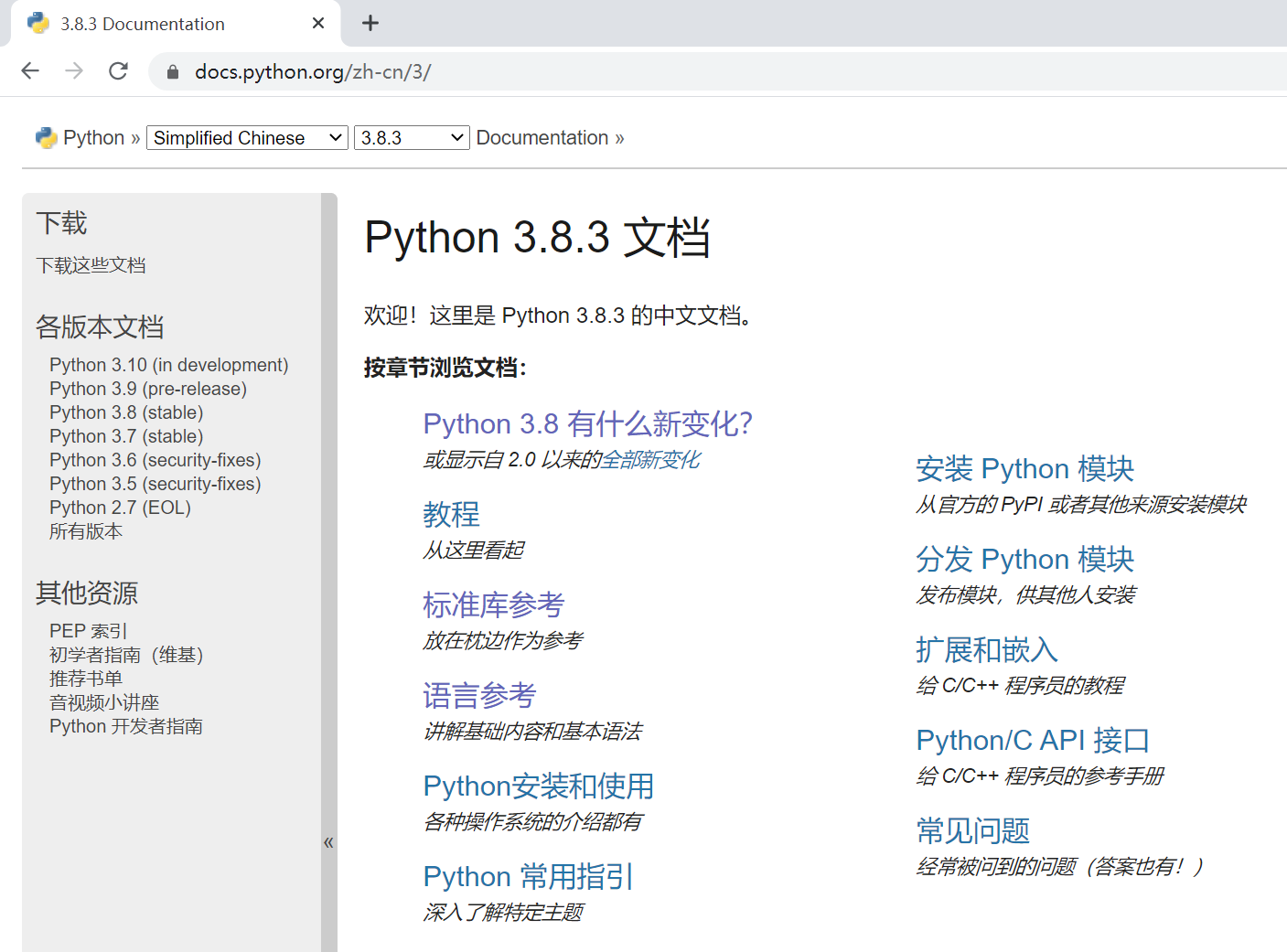Click 各种操作系统的介绍都有 description
This screenshot has width=1287, height=952.
coord(532,821)
